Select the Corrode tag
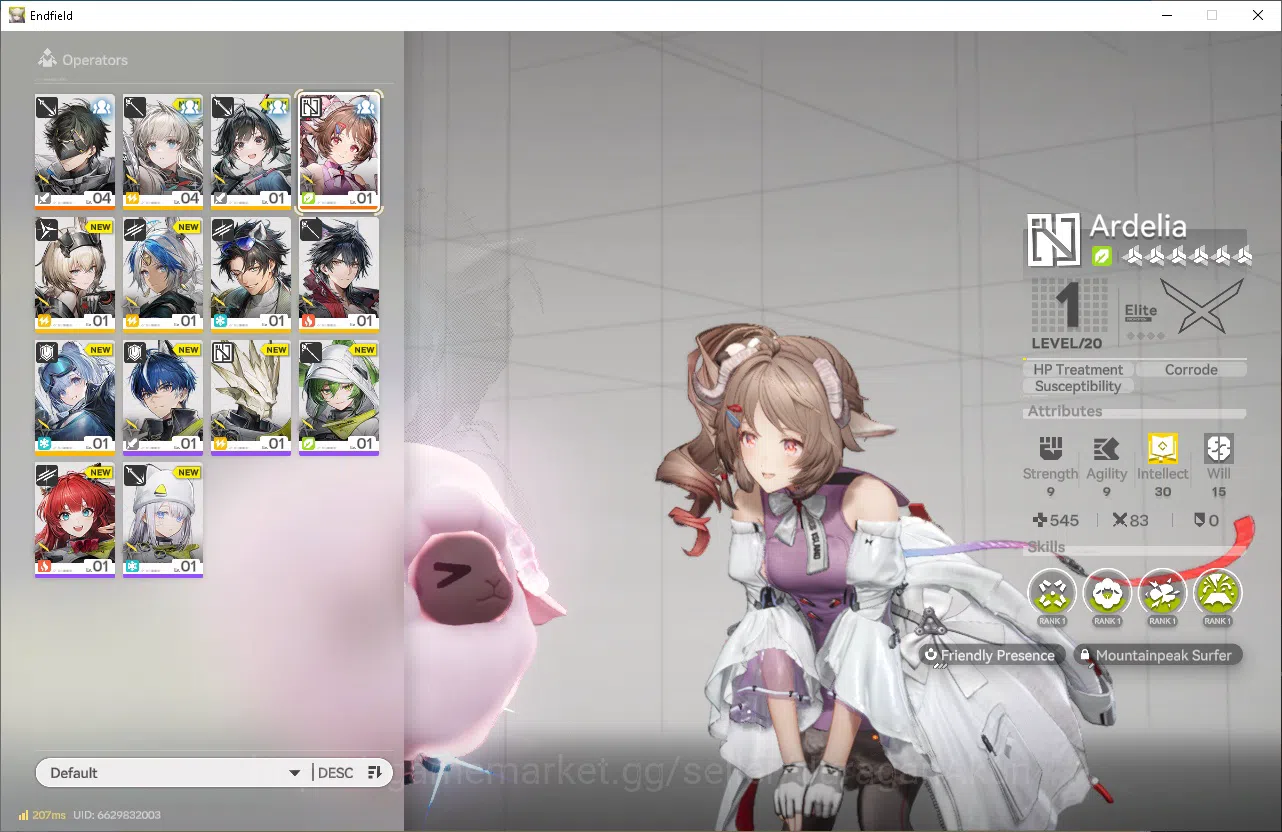The width and height of the screenshot is (1282, 832). click(x=1191, y=369)
